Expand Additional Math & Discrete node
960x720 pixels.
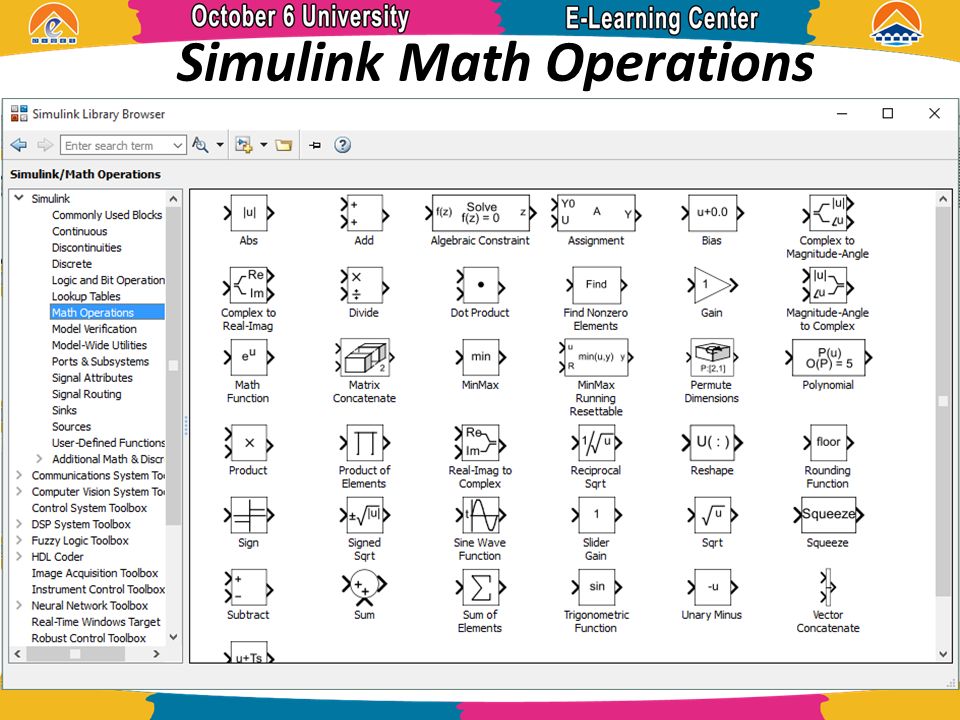point(39,459)
